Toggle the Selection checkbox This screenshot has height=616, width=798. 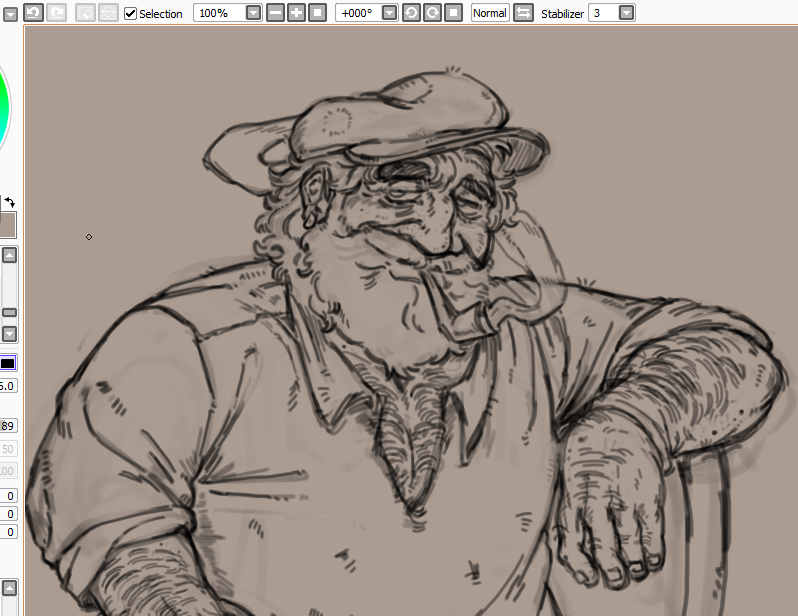130,13
